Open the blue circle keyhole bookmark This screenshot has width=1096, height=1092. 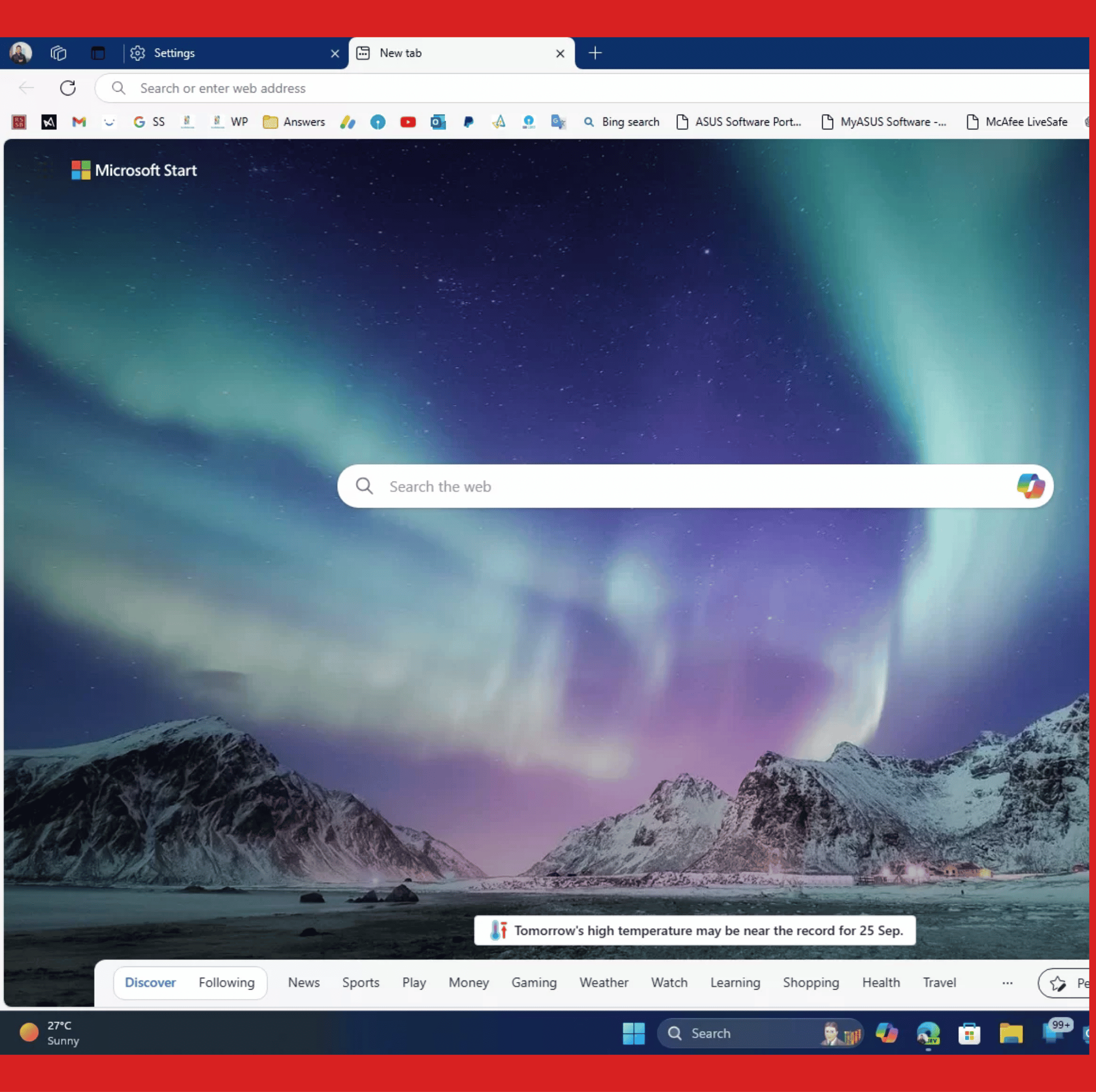[x=378, y=121]
